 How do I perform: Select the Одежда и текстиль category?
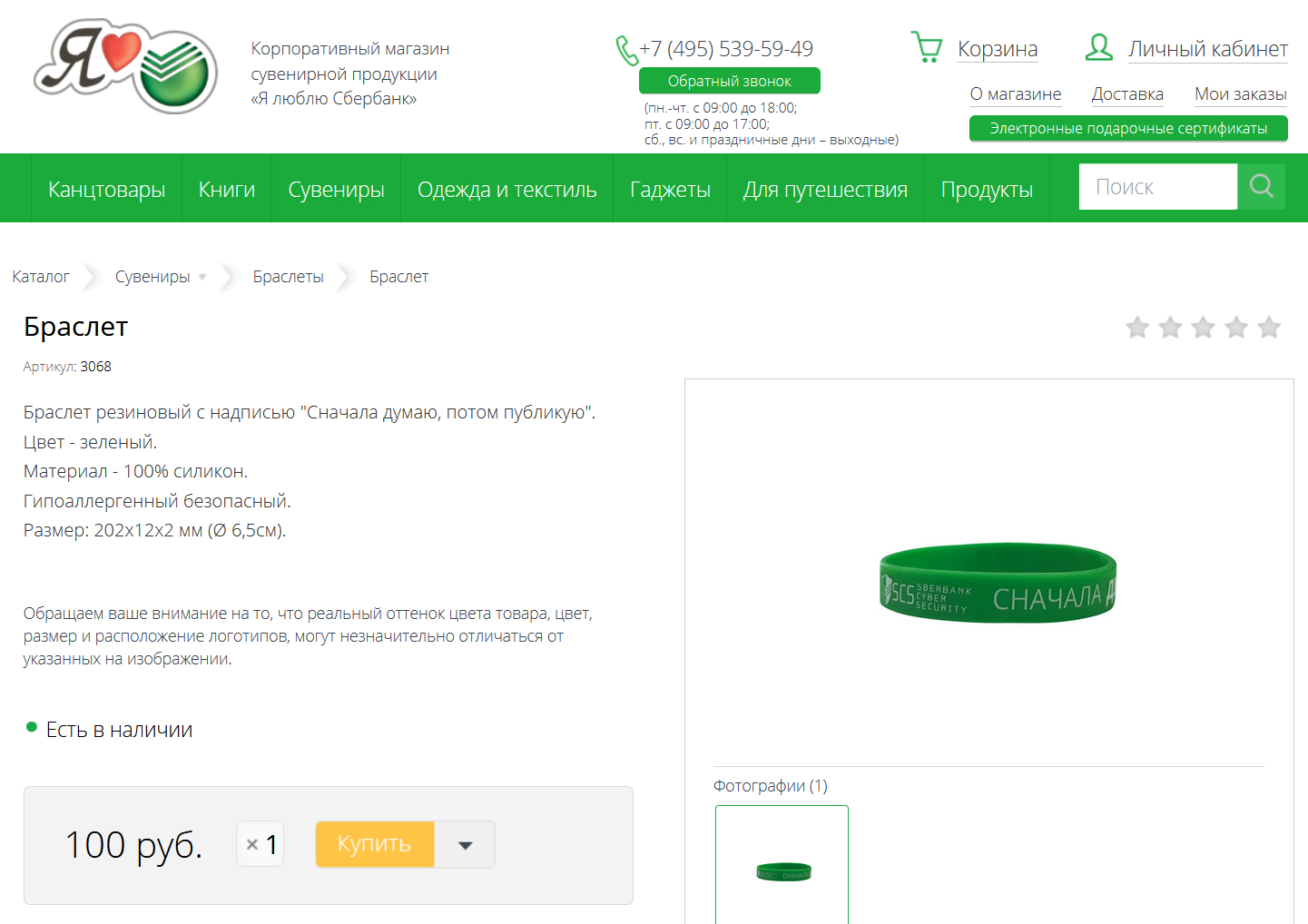[506, 189]
